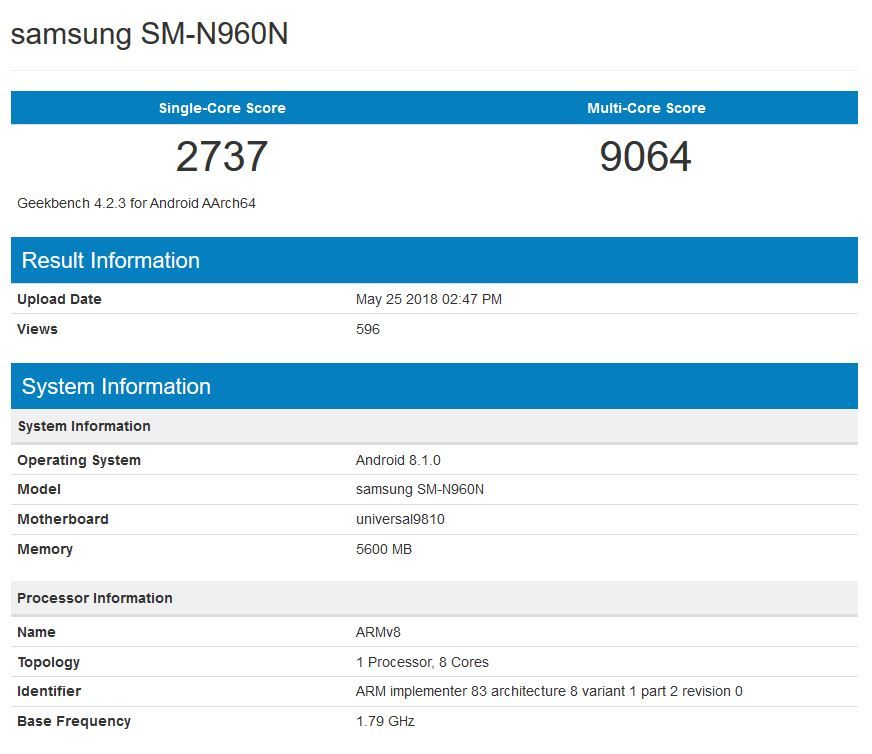Select the Model row label

point(39,489)
